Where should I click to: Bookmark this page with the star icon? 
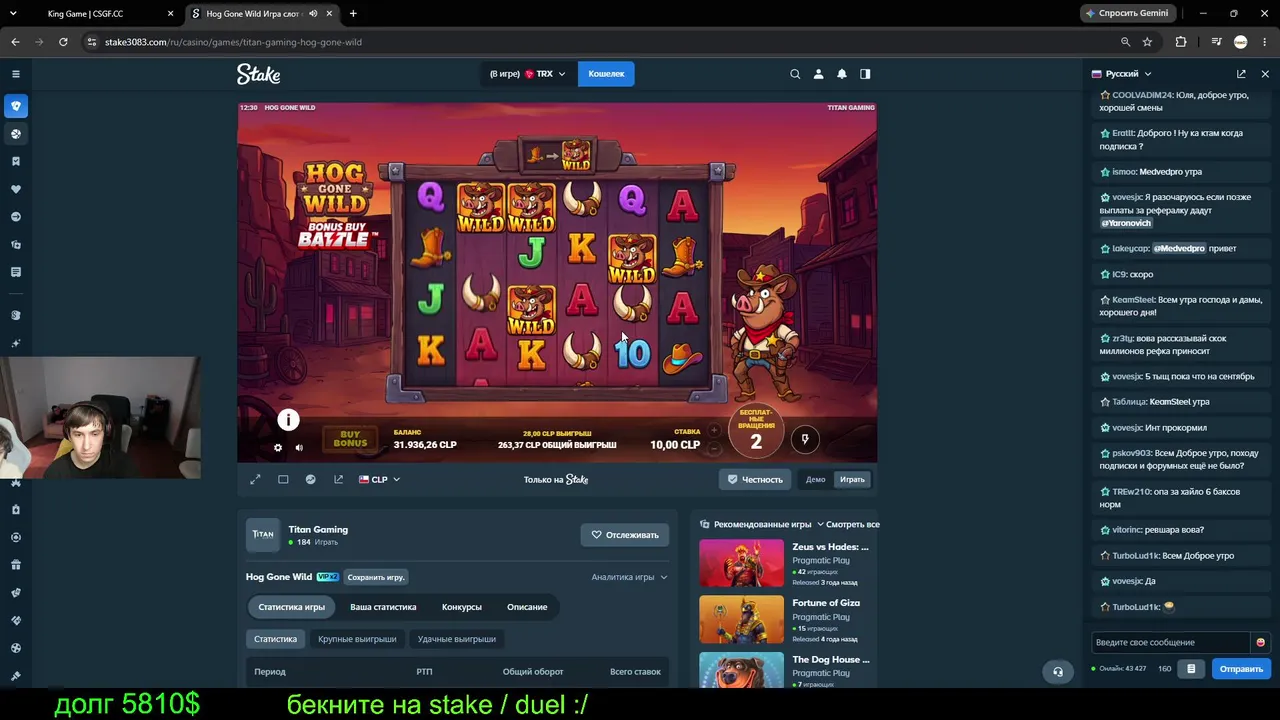tap(1147, 42)
